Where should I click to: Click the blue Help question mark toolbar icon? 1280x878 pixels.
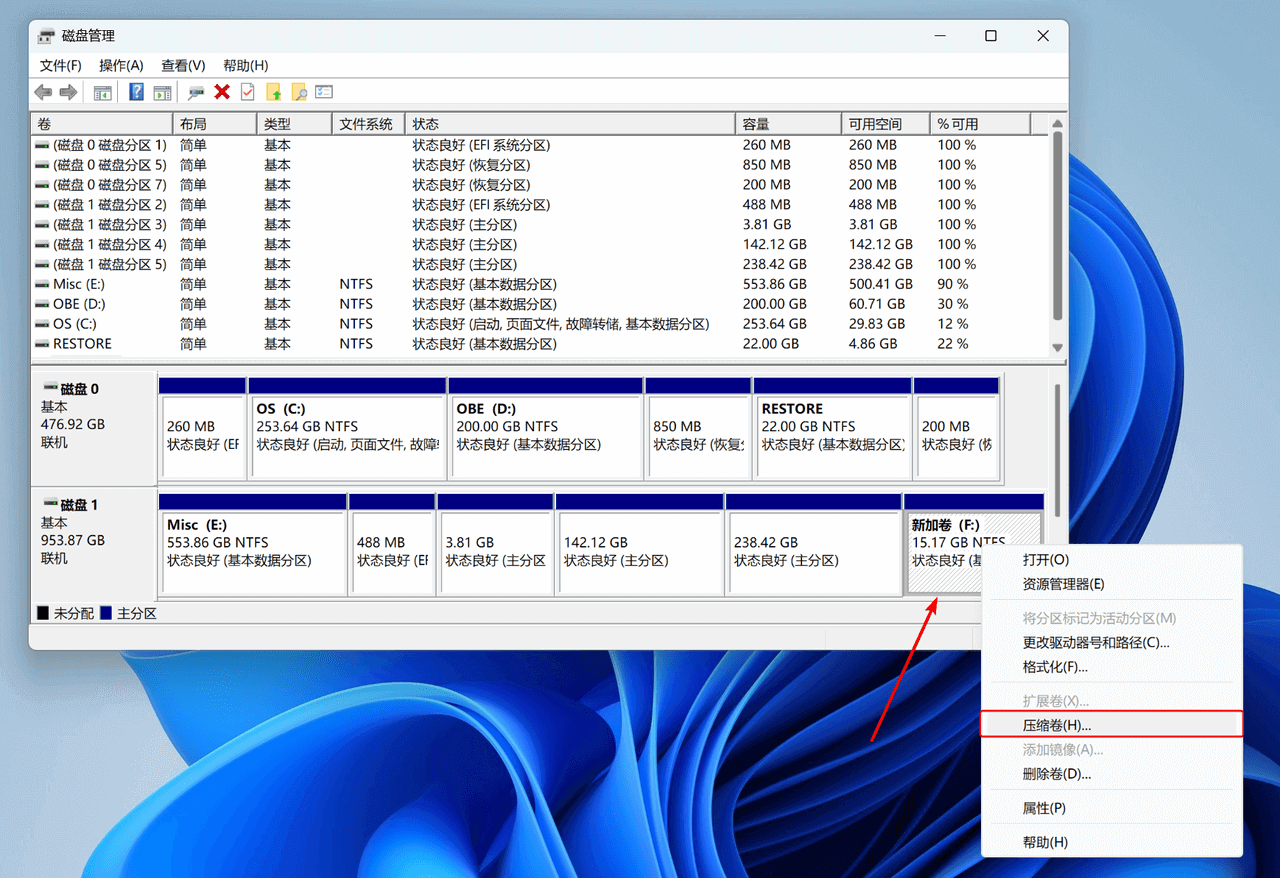(136, 92)
